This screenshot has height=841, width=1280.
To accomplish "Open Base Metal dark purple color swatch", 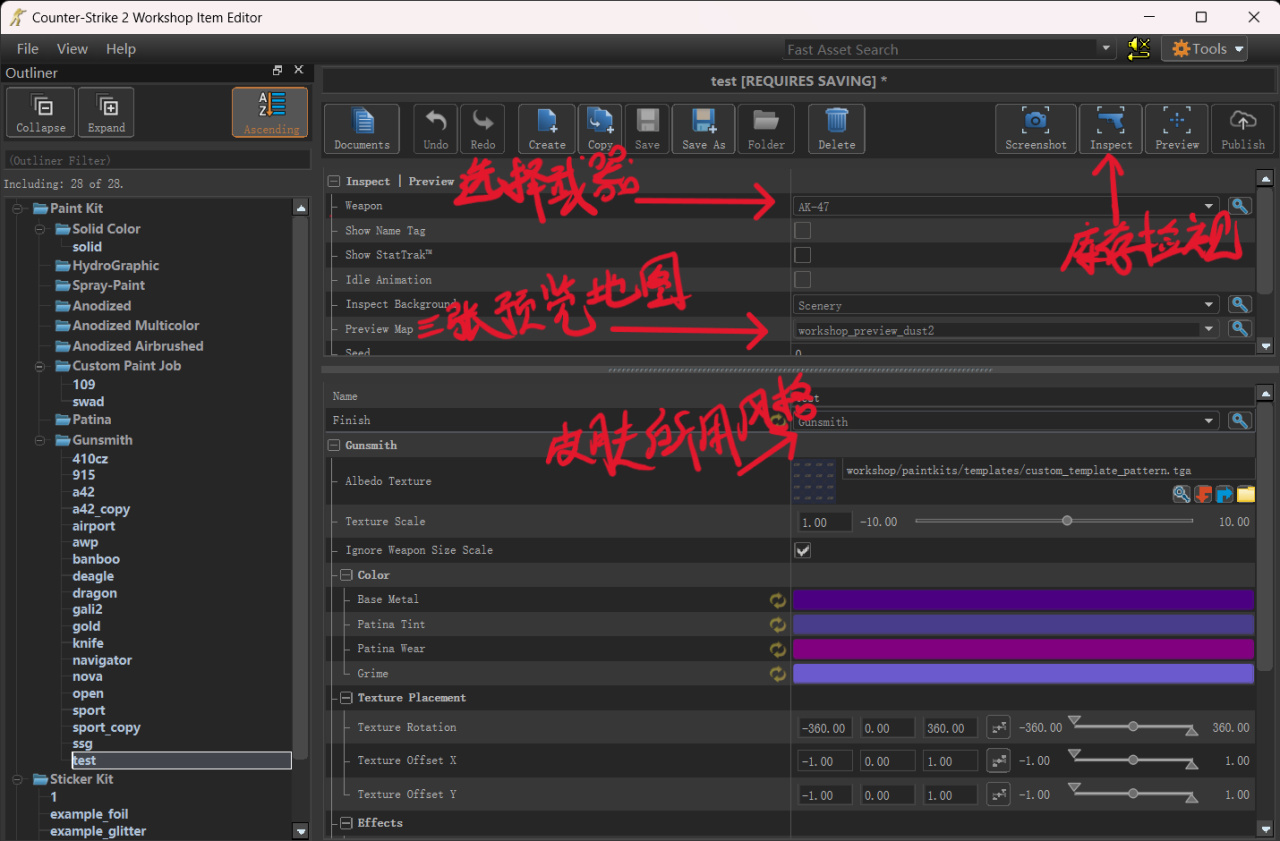I will [1023, 600].
